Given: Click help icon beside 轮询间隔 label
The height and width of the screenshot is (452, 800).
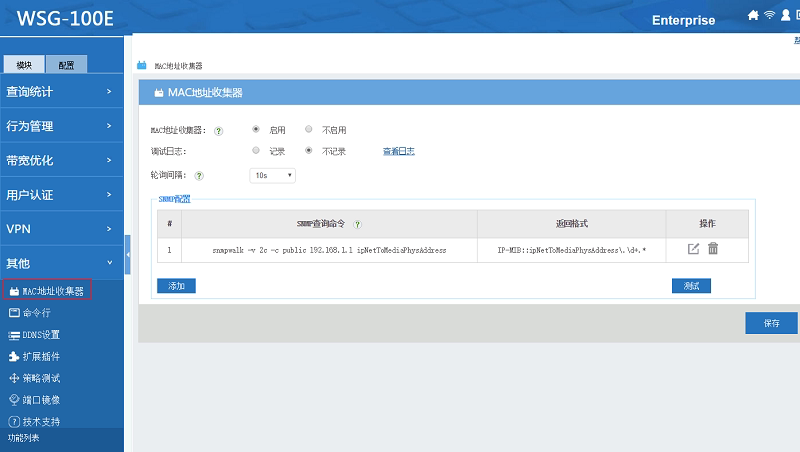Looking at the screenshot, I should point(199,175).
